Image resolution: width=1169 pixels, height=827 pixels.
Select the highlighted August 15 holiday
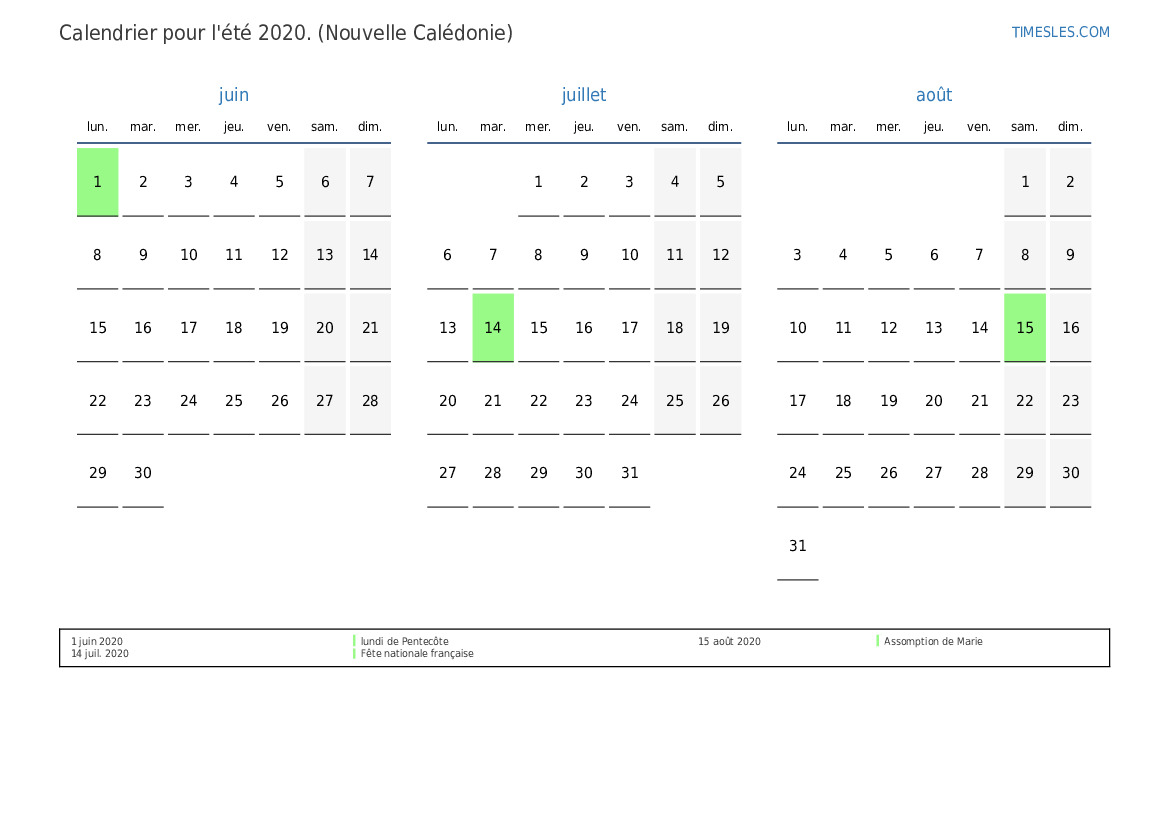point(1025,327)
